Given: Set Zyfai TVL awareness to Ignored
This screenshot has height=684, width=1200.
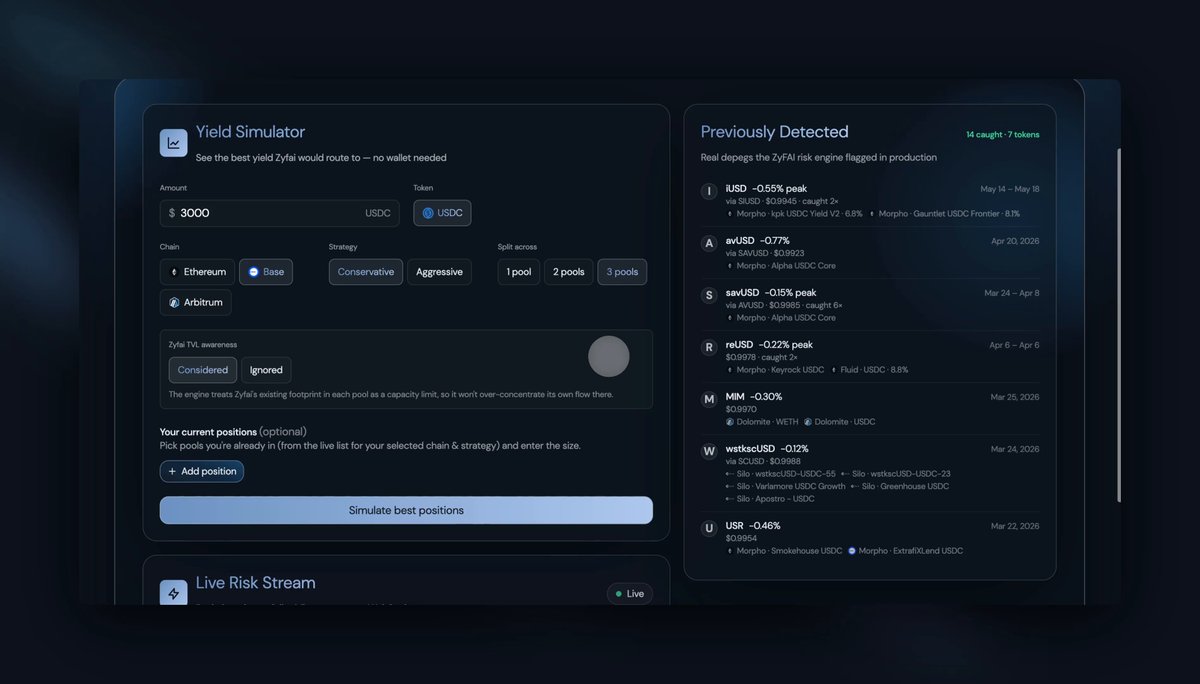Looking at the screenshot, I should tap(266, 370).
